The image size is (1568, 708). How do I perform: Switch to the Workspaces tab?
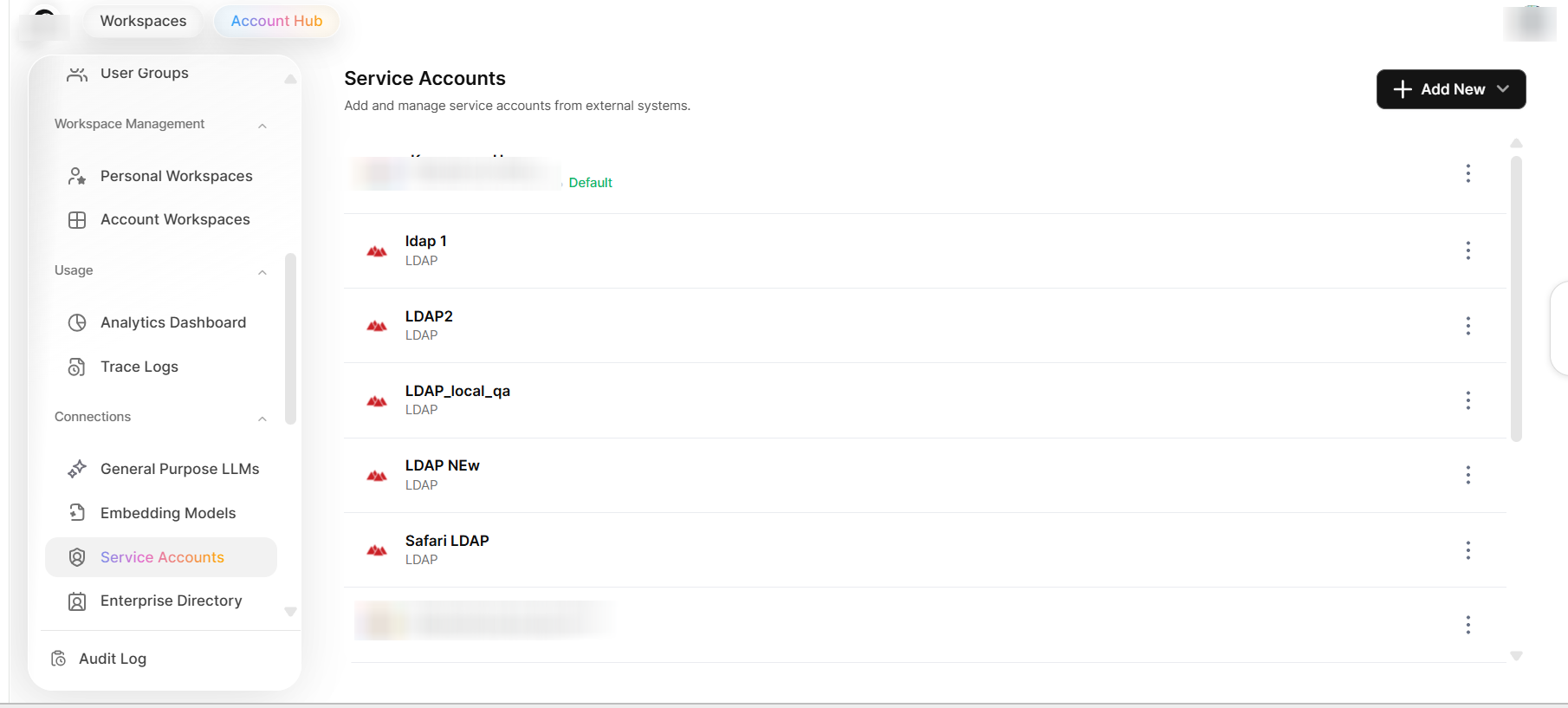coord(142,21)
